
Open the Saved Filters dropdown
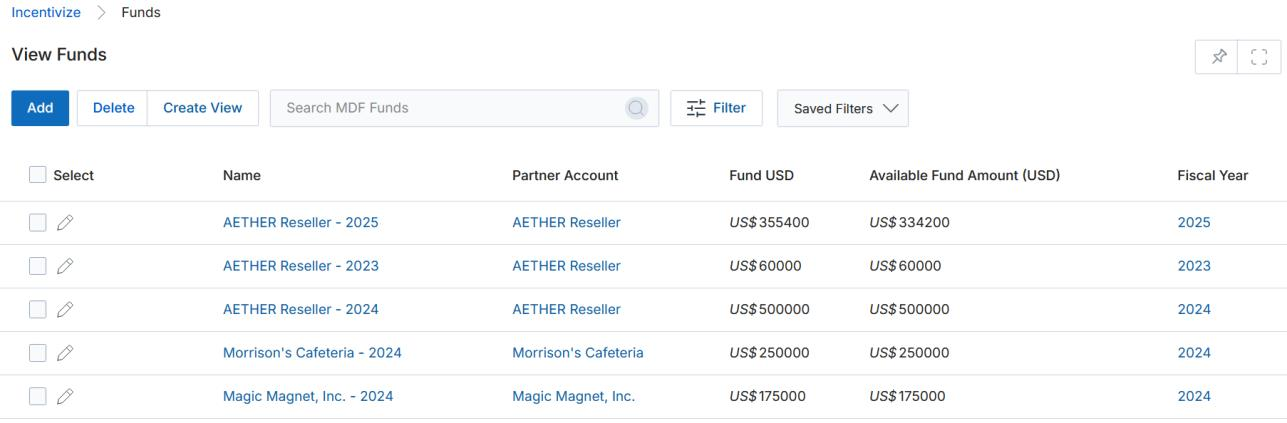point(843,108)
